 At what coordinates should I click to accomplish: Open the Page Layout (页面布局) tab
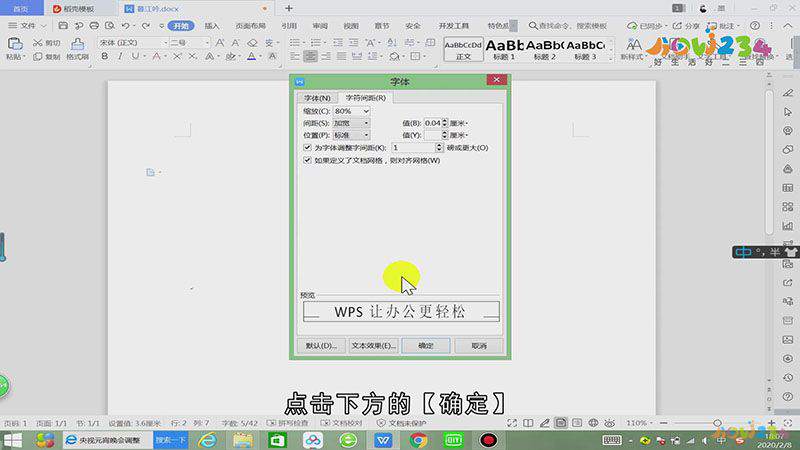[x=251, y=26]
